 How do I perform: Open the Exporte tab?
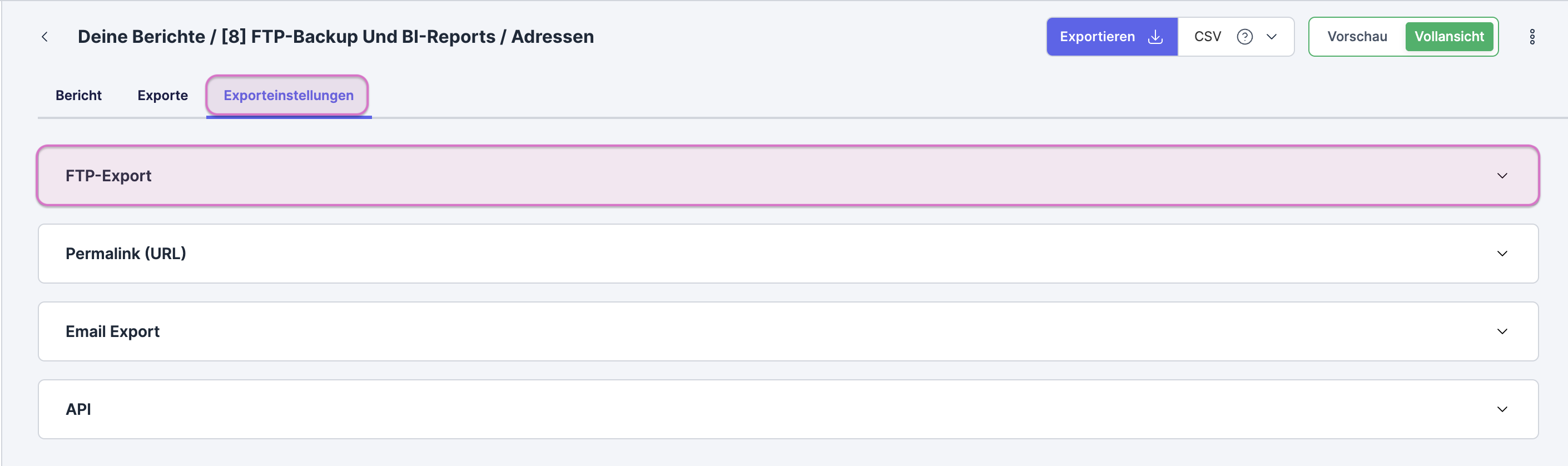pyautogui.click(x=162, y=95)
